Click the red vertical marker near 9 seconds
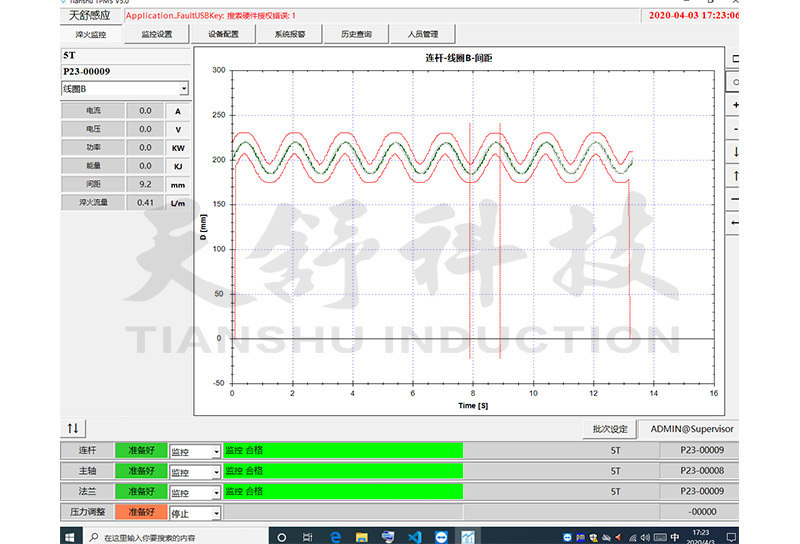This screenshot has width=800, height=544. point(500,241)
